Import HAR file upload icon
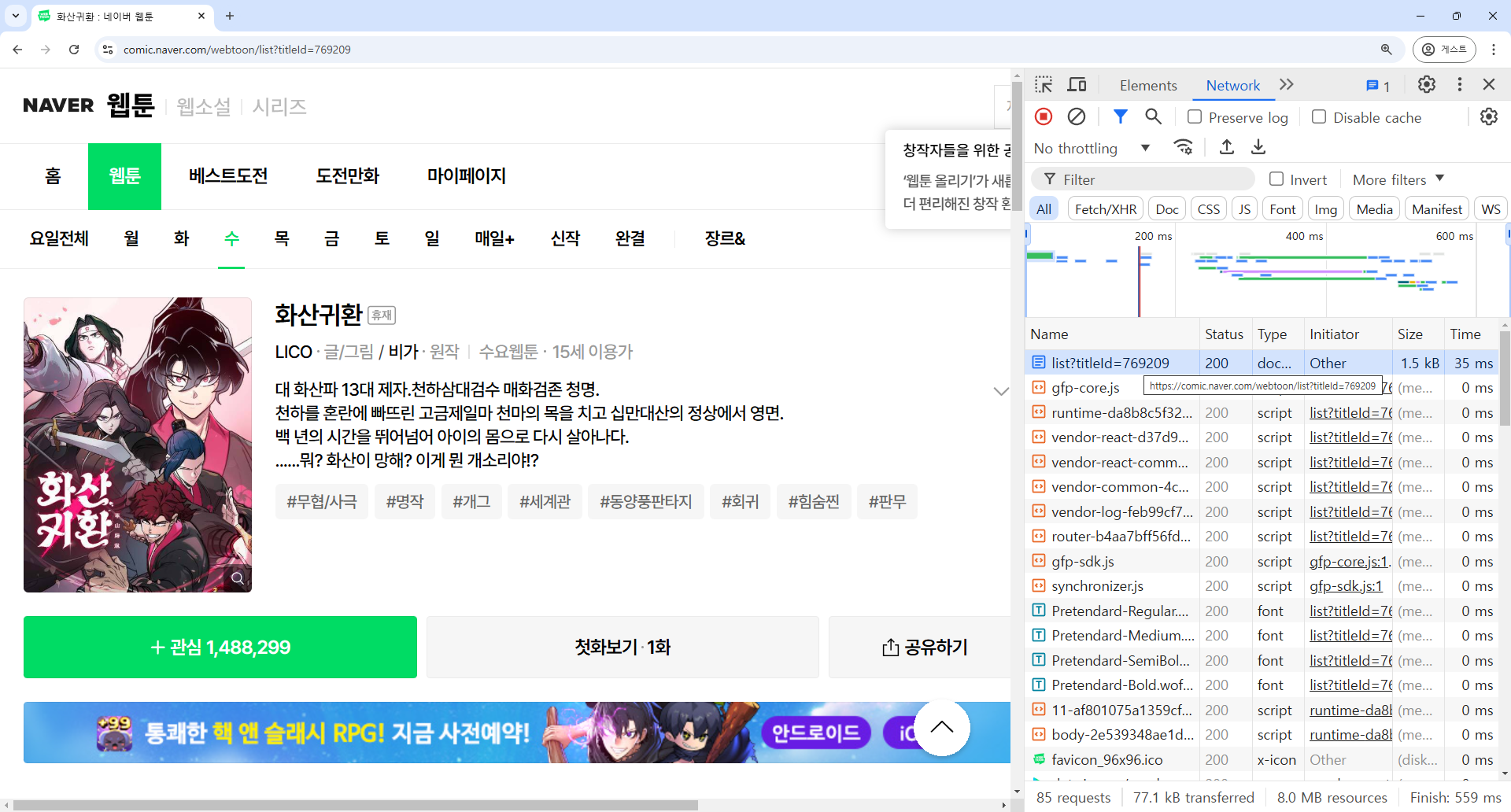The image size is (1511, 812). point(1227,147)
